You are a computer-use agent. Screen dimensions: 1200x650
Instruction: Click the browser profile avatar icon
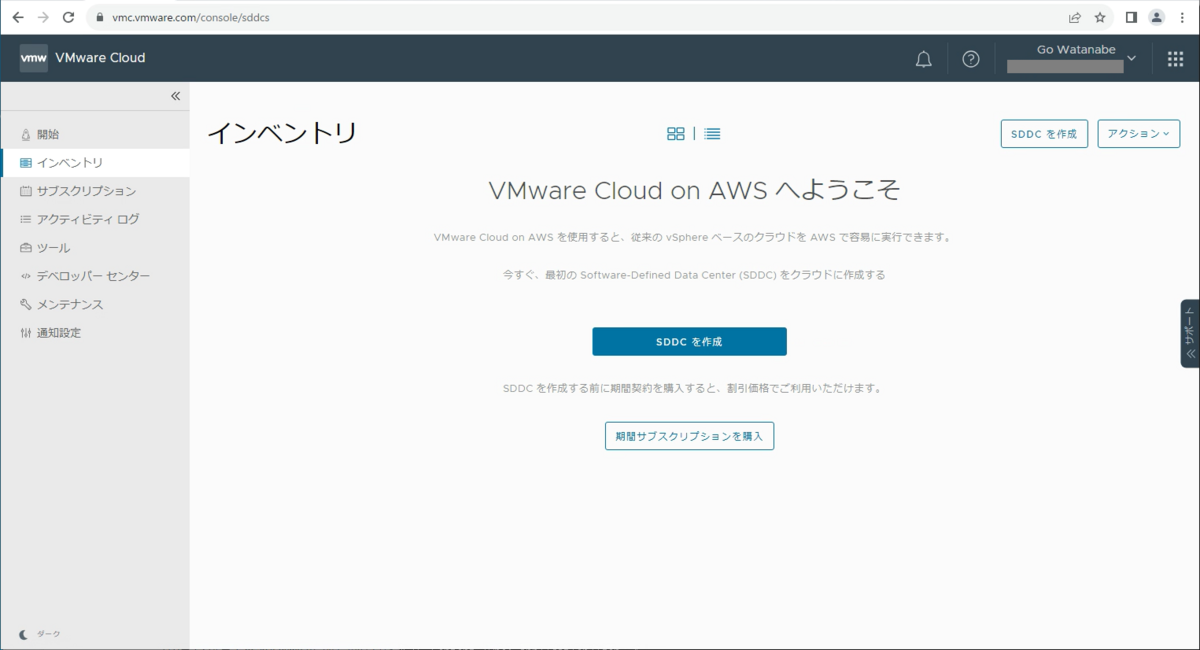[x=1157, y=17]
